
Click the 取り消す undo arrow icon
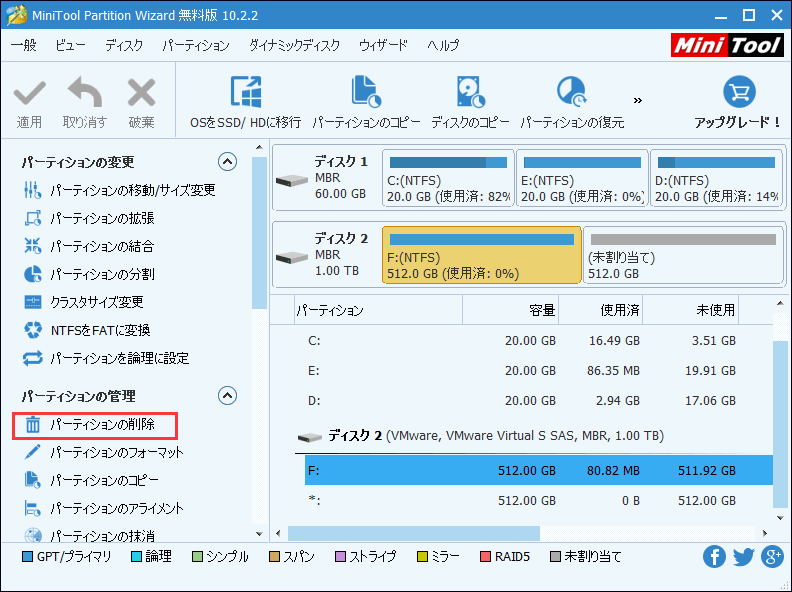84,94
